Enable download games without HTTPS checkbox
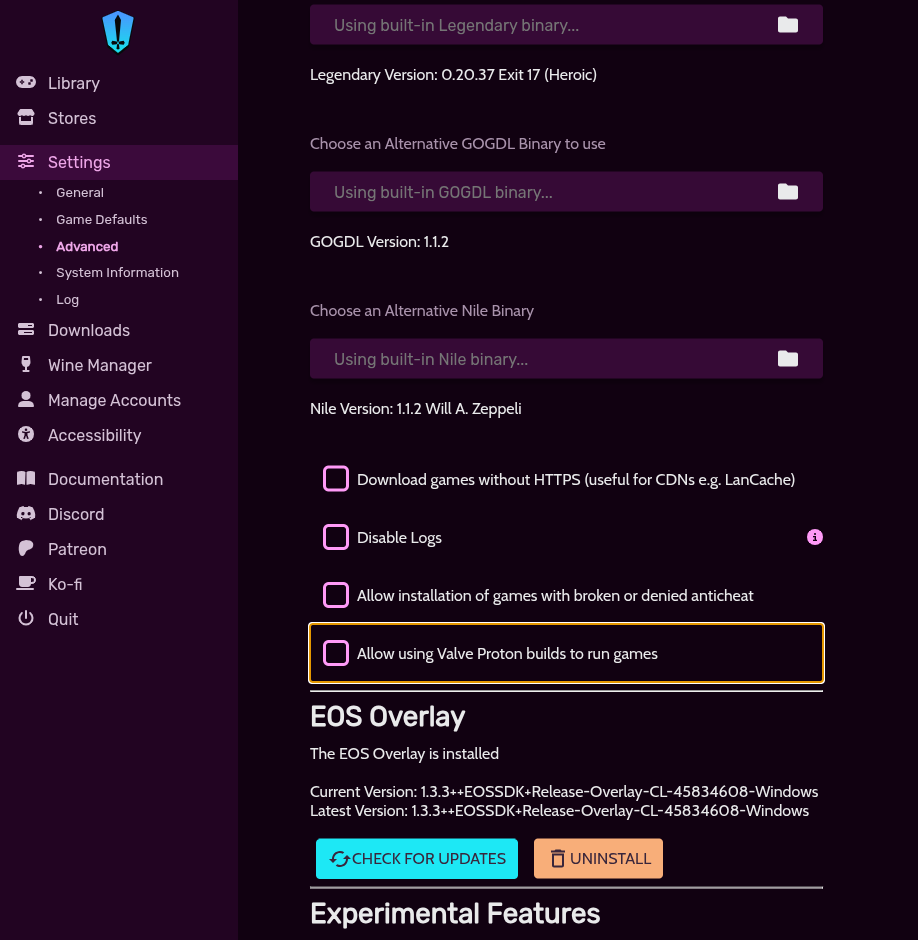This screenshot has width=918, height=940. click(336, 479)
